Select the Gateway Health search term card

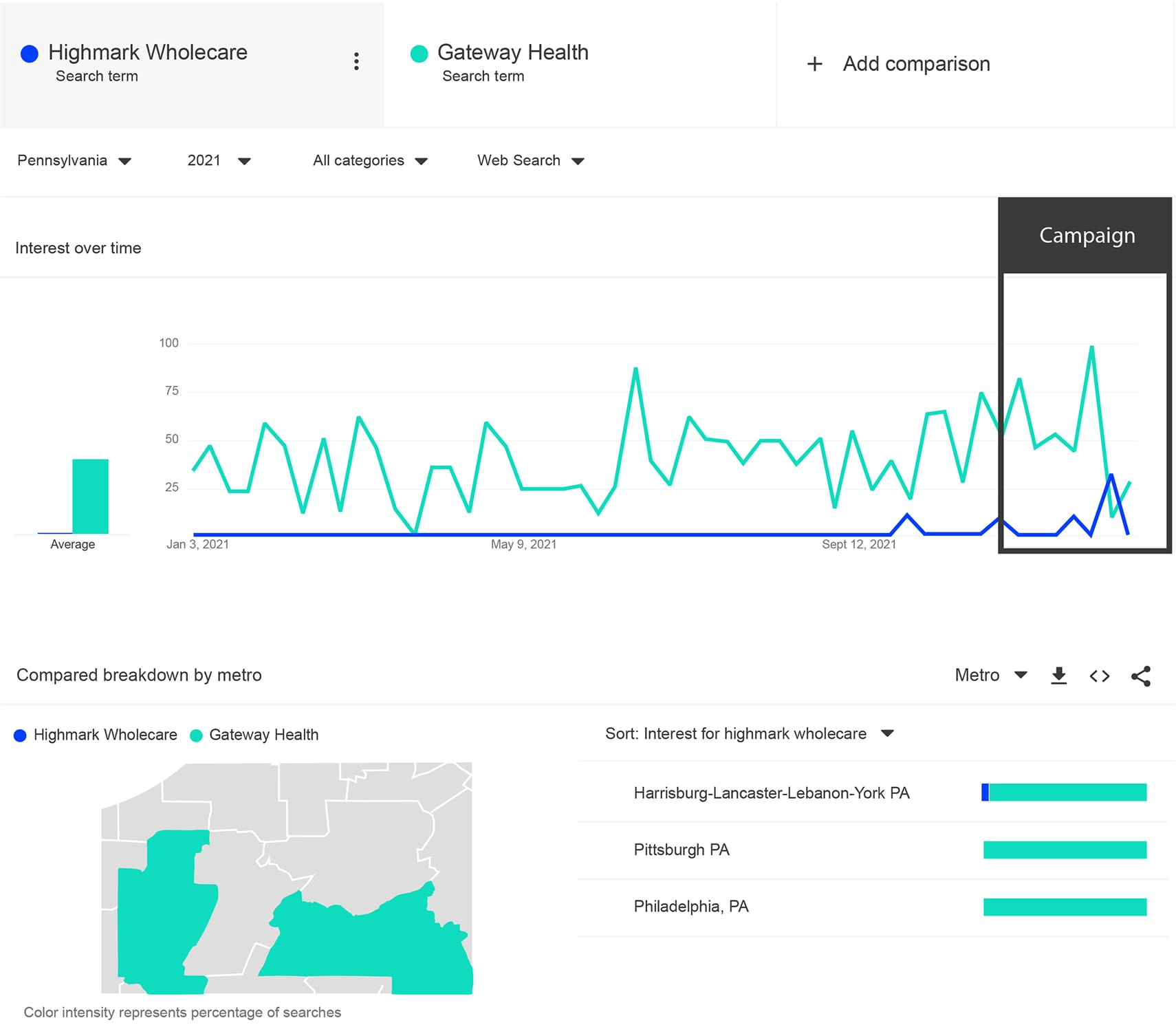point(580,64)
